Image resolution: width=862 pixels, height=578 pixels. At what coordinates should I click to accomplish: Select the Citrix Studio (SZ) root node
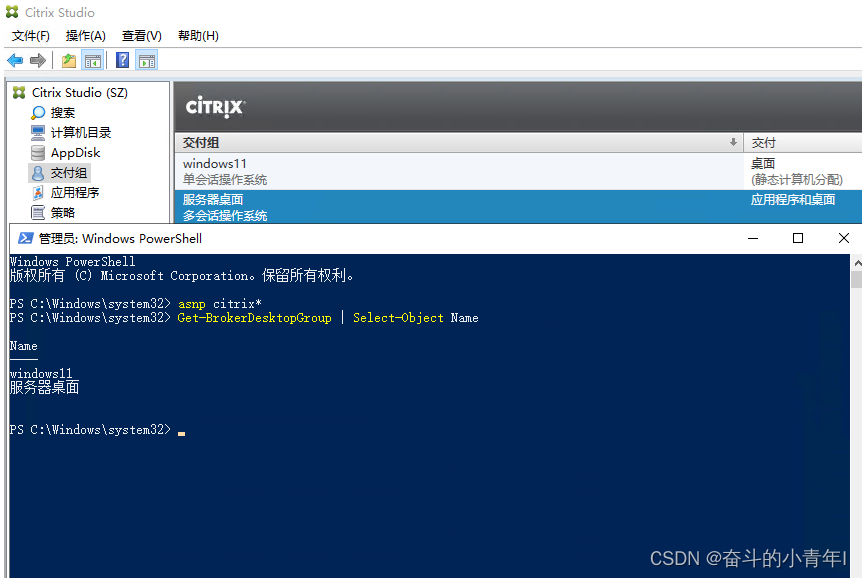(x=79, y=93)
